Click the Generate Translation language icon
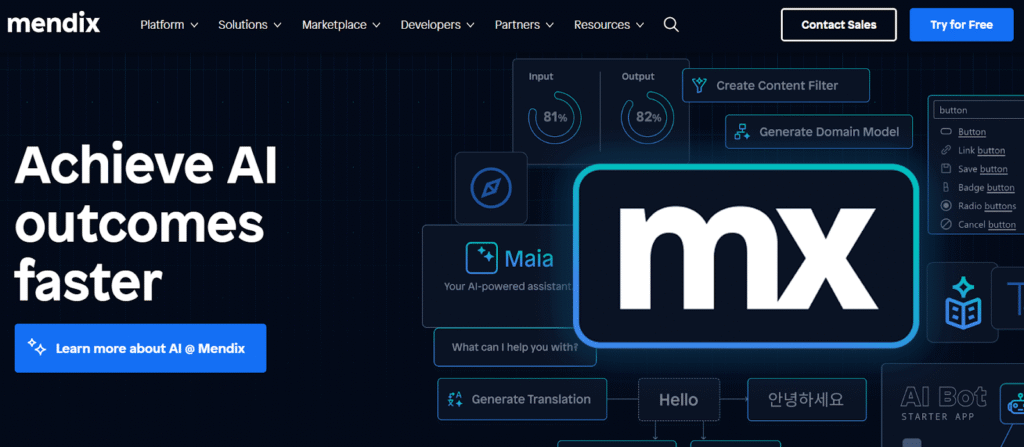 (455, 399)
